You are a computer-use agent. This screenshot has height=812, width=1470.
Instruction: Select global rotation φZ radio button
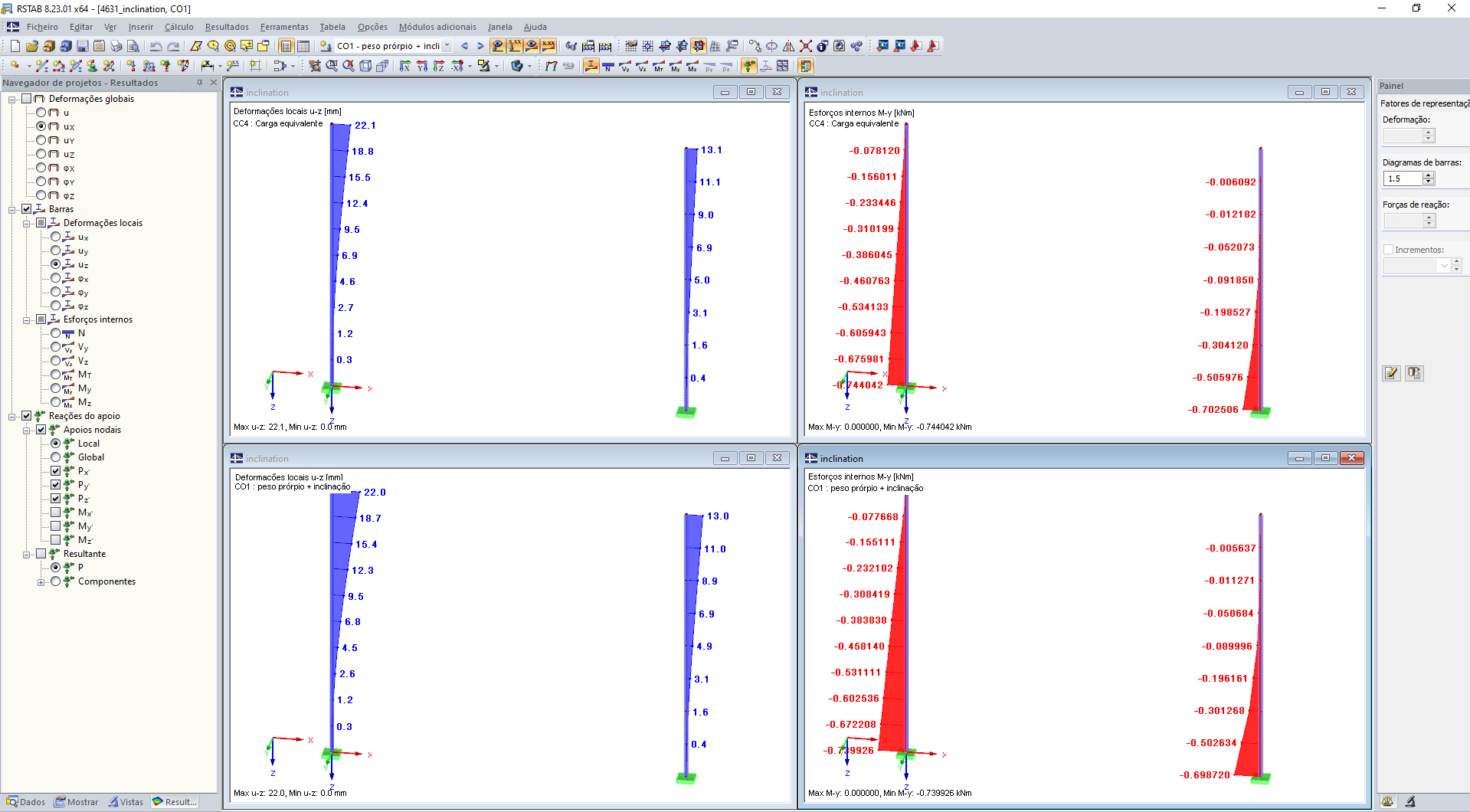41,195
